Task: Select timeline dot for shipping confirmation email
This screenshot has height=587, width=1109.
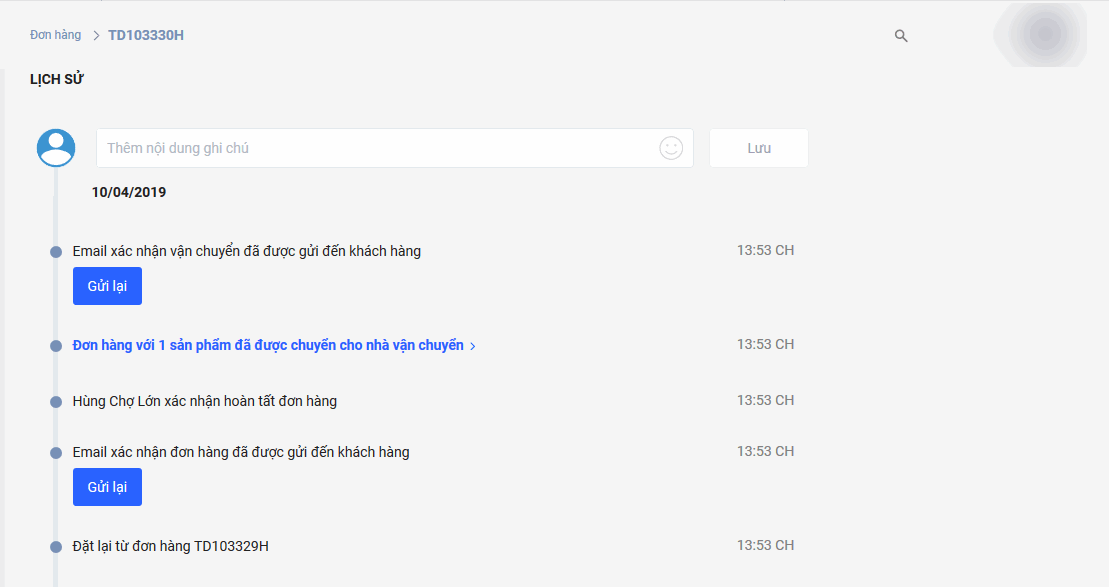Action: 56,252
